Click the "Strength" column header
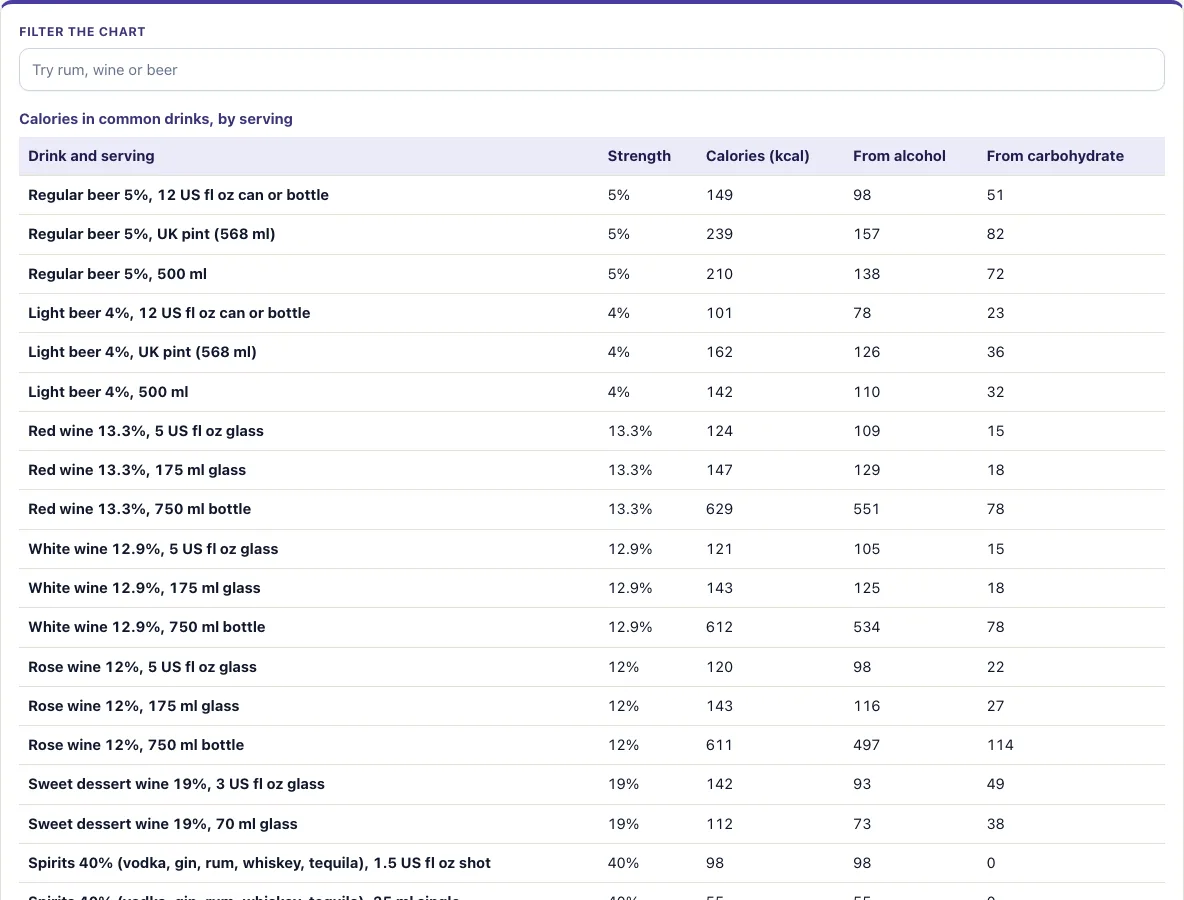This screenshot has width=1184, height=900. pos(639,156)
